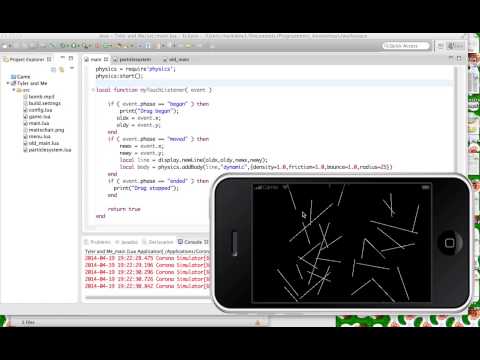Switch to the particlesystem editor tab

tap(132, 59)
